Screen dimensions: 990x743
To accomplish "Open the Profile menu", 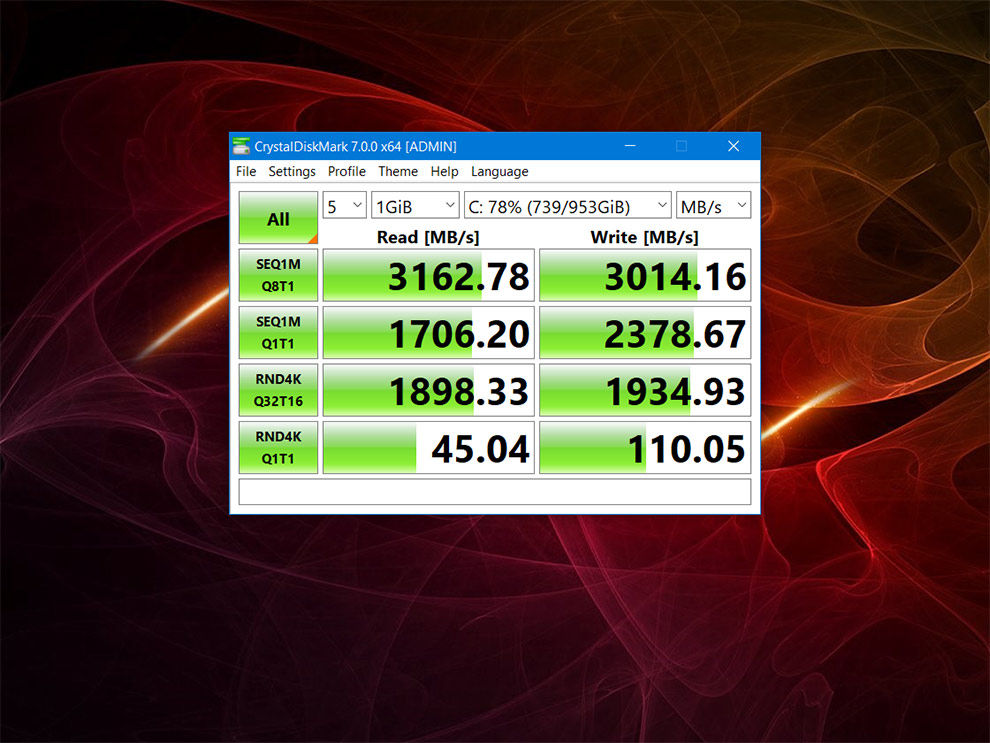I will click(347, 172).
